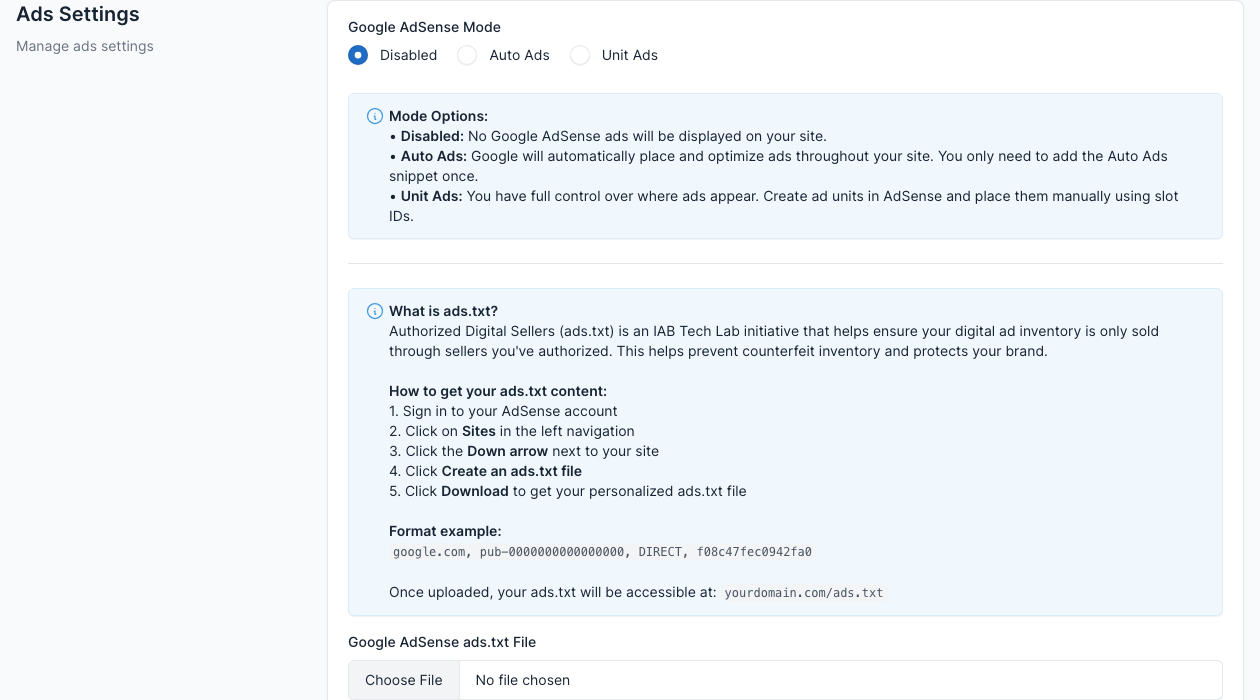Click the step mentioning Down arrow

[524, 451]
